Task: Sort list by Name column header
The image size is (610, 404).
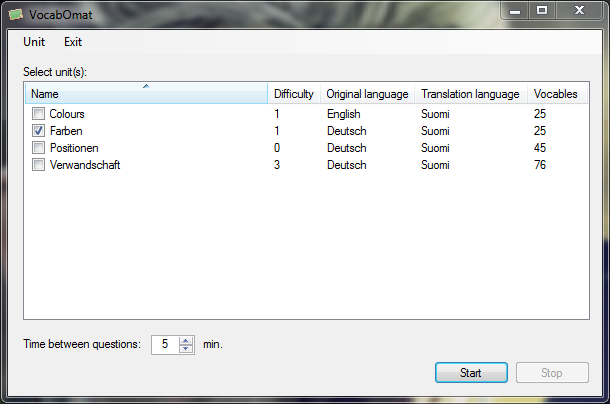Action: pos(146,93)
